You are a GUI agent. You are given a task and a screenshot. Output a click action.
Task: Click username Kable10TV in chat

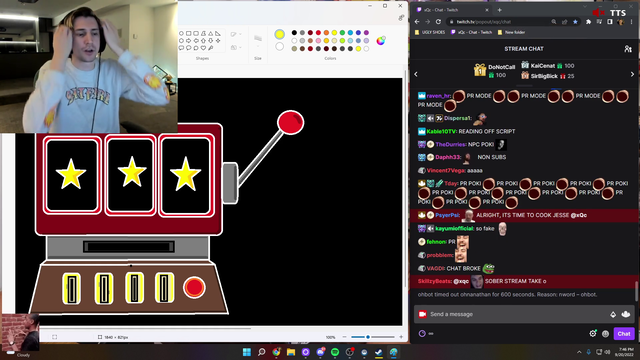441,131
